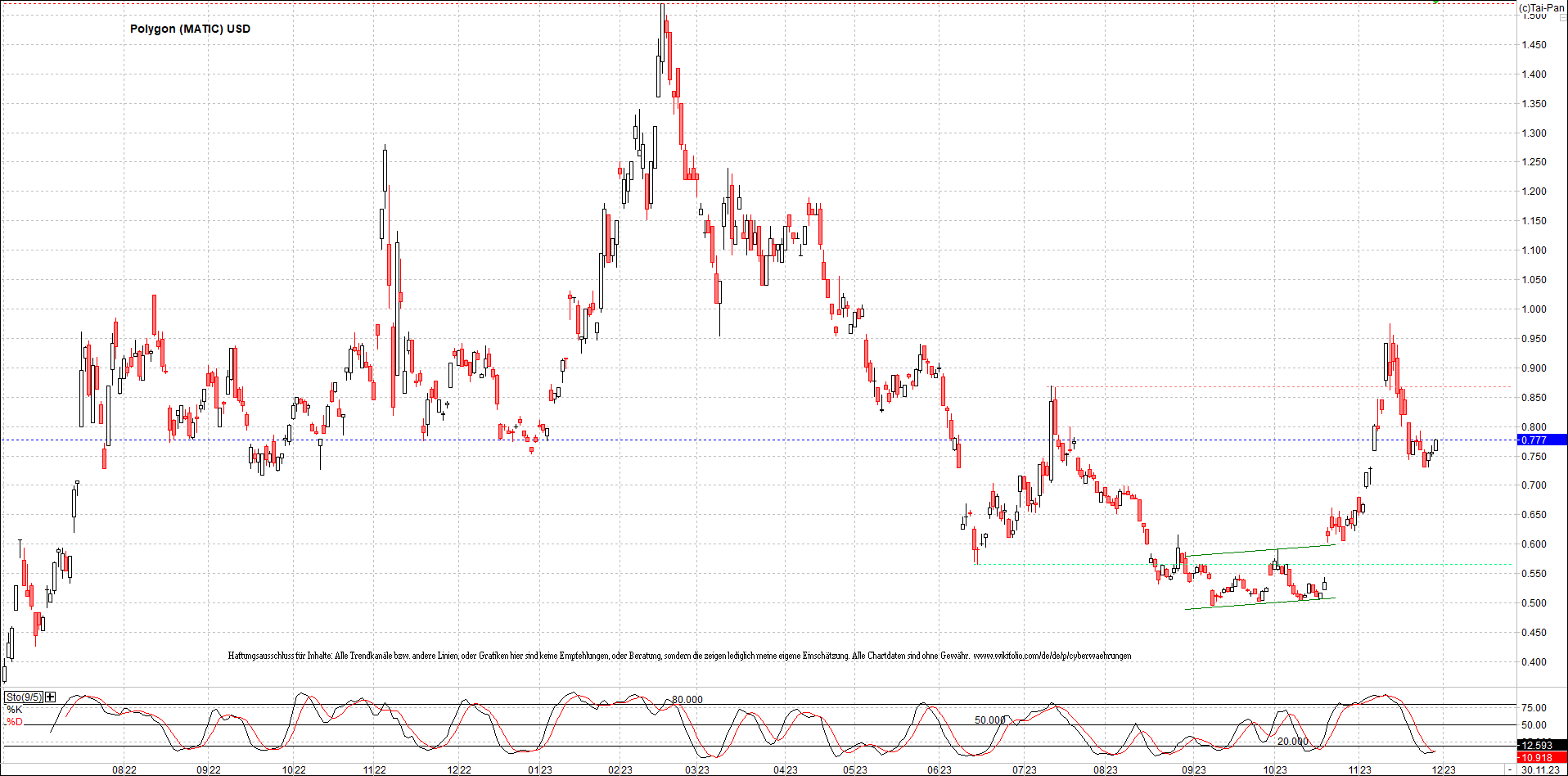Click the red %D legend label
The image size is (1568, 776).
coord(15,722)
